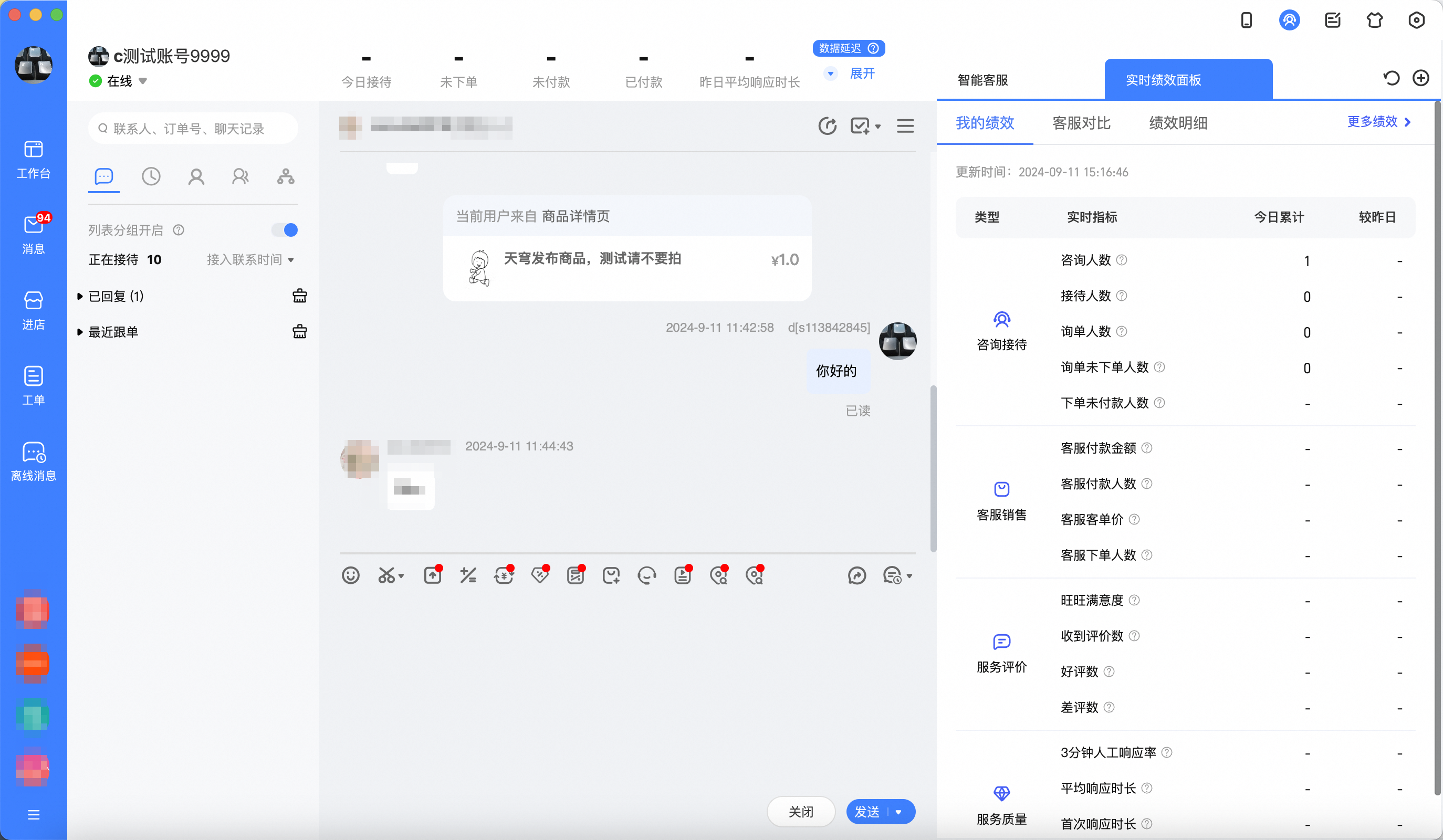
Task: Open the sidebar hamburger menu at bottom
Action: click(x=33, y=814)
